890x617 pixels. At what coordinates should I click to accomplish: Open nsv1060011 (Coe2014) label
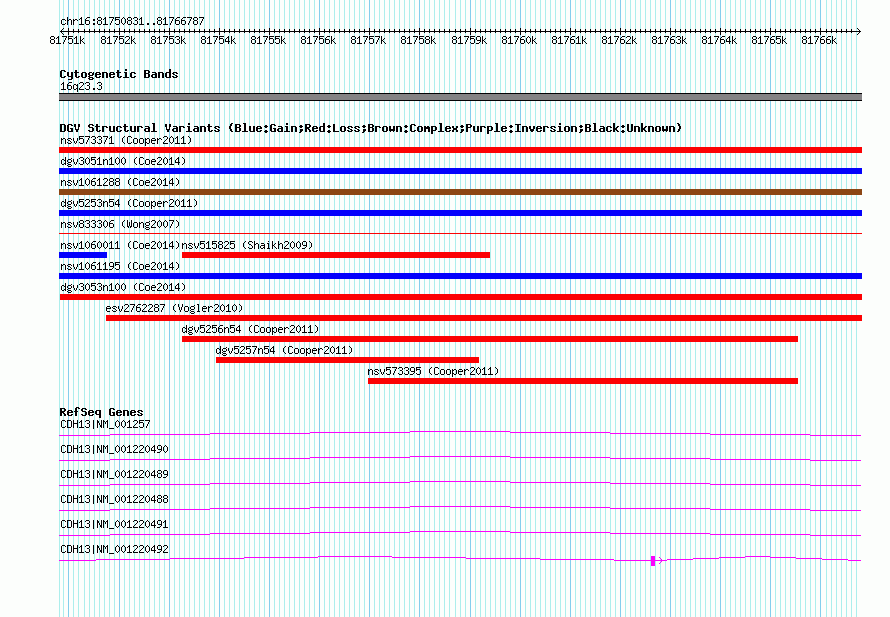click(120, 245)
